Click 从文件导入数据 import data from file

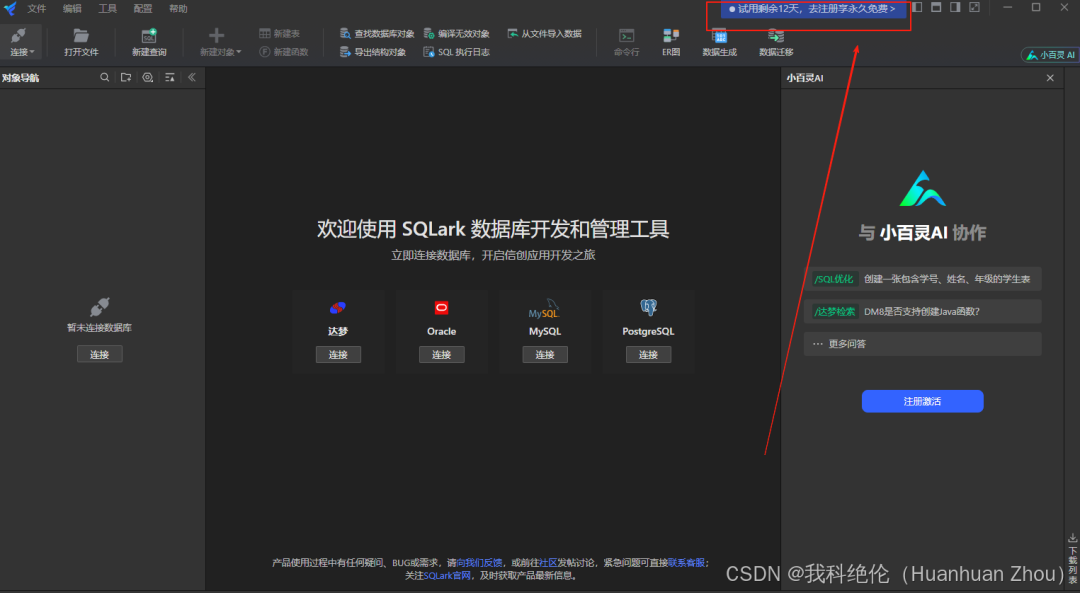544,33
